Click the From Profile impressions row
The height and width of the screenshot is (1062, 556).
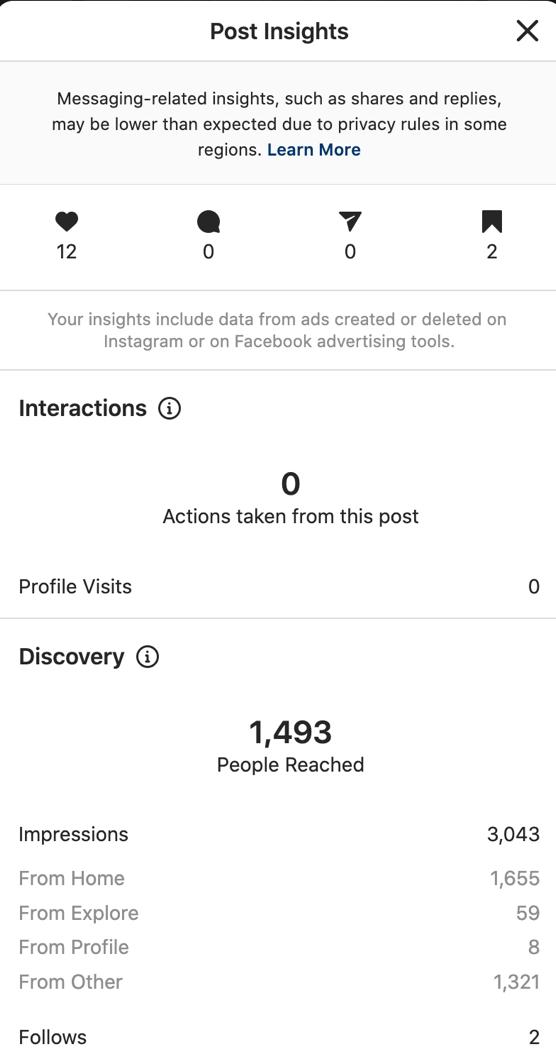(278, 947)
